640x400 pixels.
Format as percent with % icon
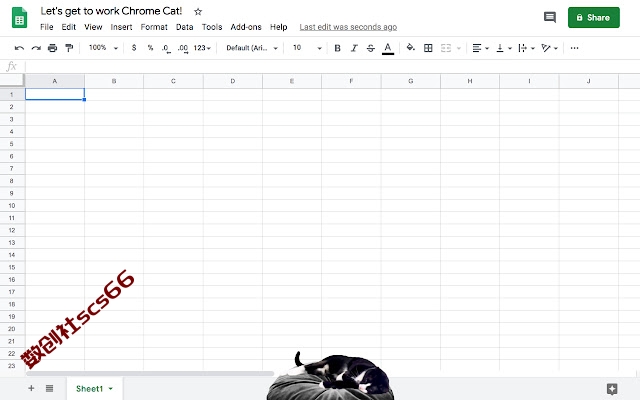[150, 48]
